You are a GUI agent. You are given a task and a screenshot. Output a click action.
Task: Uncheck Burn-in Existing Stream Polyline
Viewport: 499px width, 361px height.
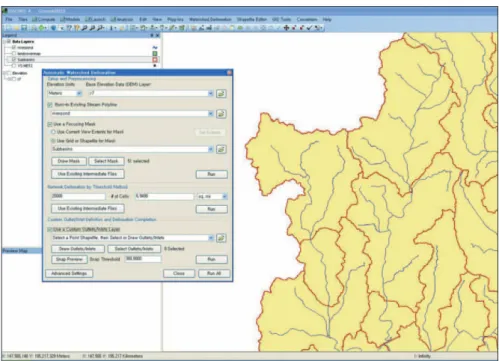click(x=50, y=105)
